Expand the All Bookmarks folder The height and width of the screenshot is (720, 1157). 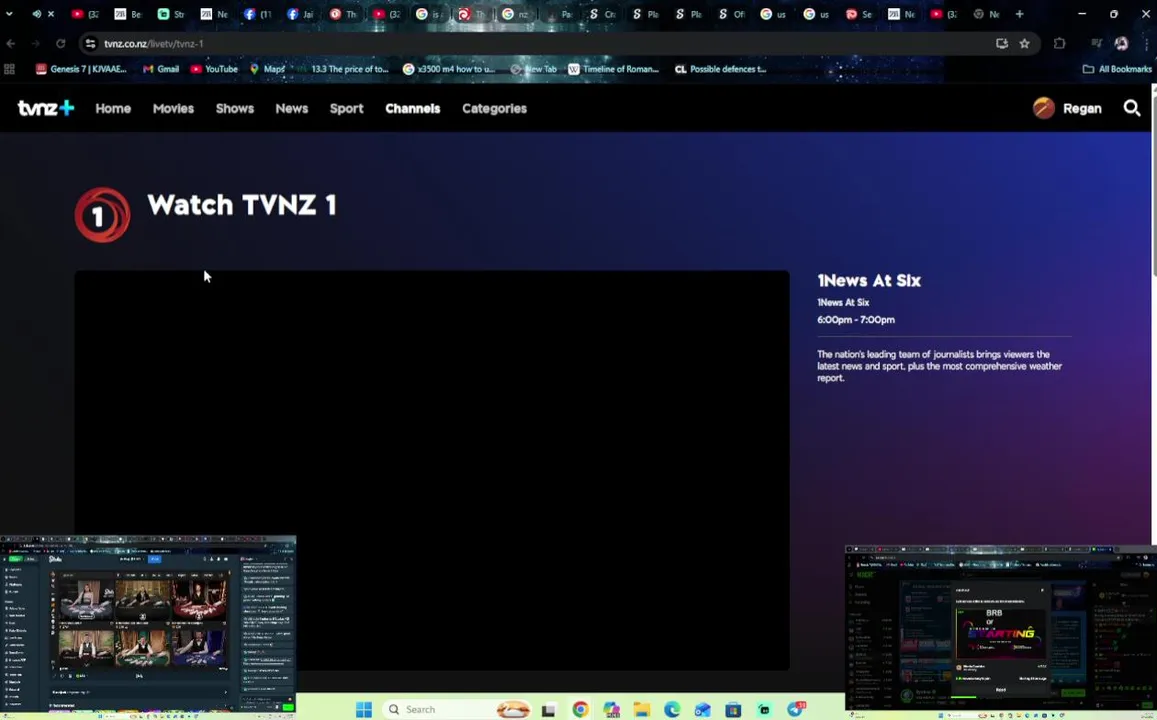tap(1117, 69)
